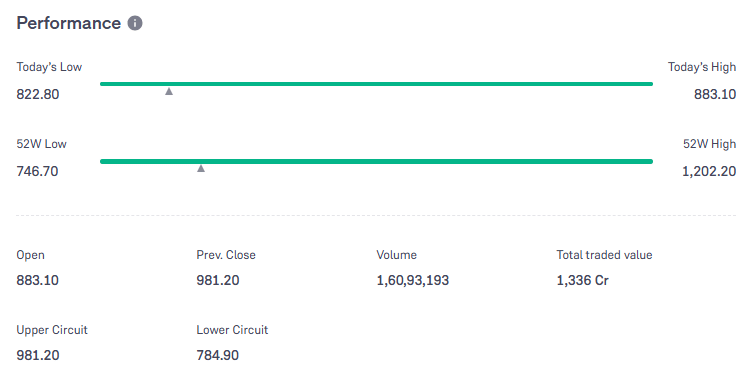Click the Today's range triangle marker
Image resolution: width=755 pixels, height=388 pixels.
click(x=169, y=91)
